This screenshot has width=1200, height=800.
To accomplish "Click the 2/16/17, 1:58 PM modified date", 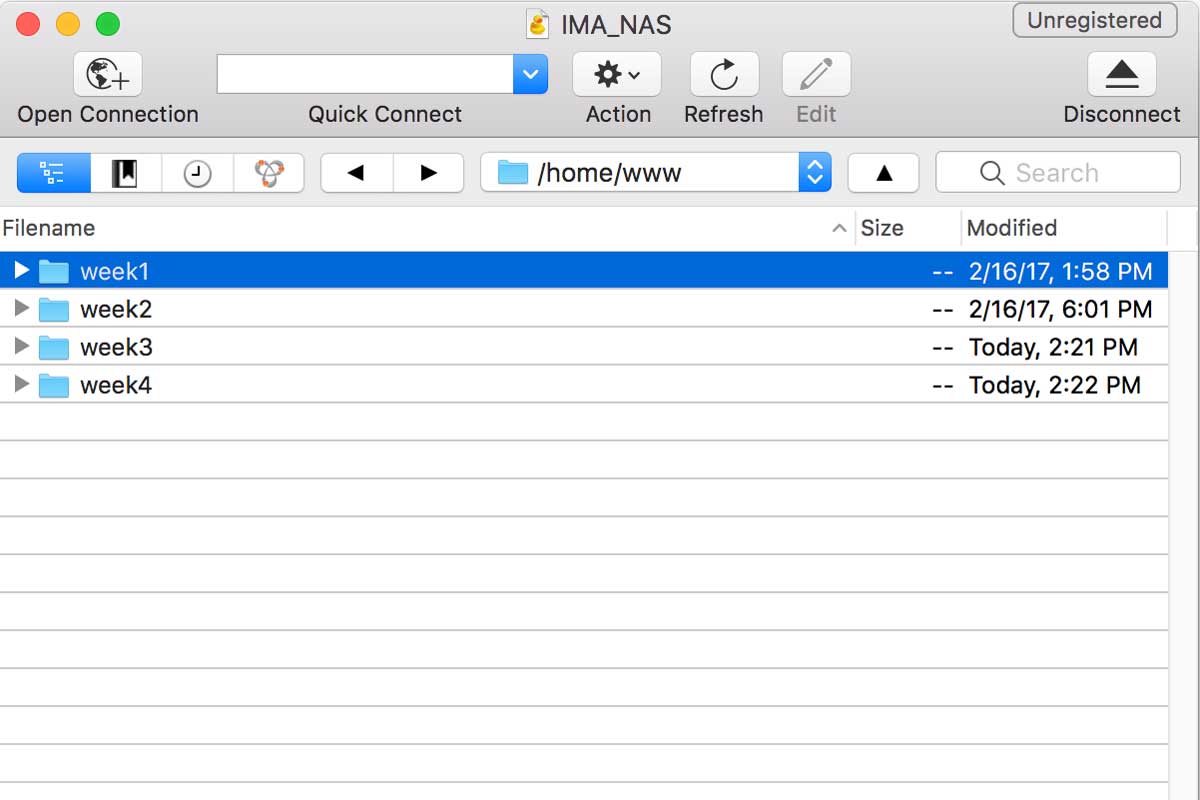I will [1061, 271].
